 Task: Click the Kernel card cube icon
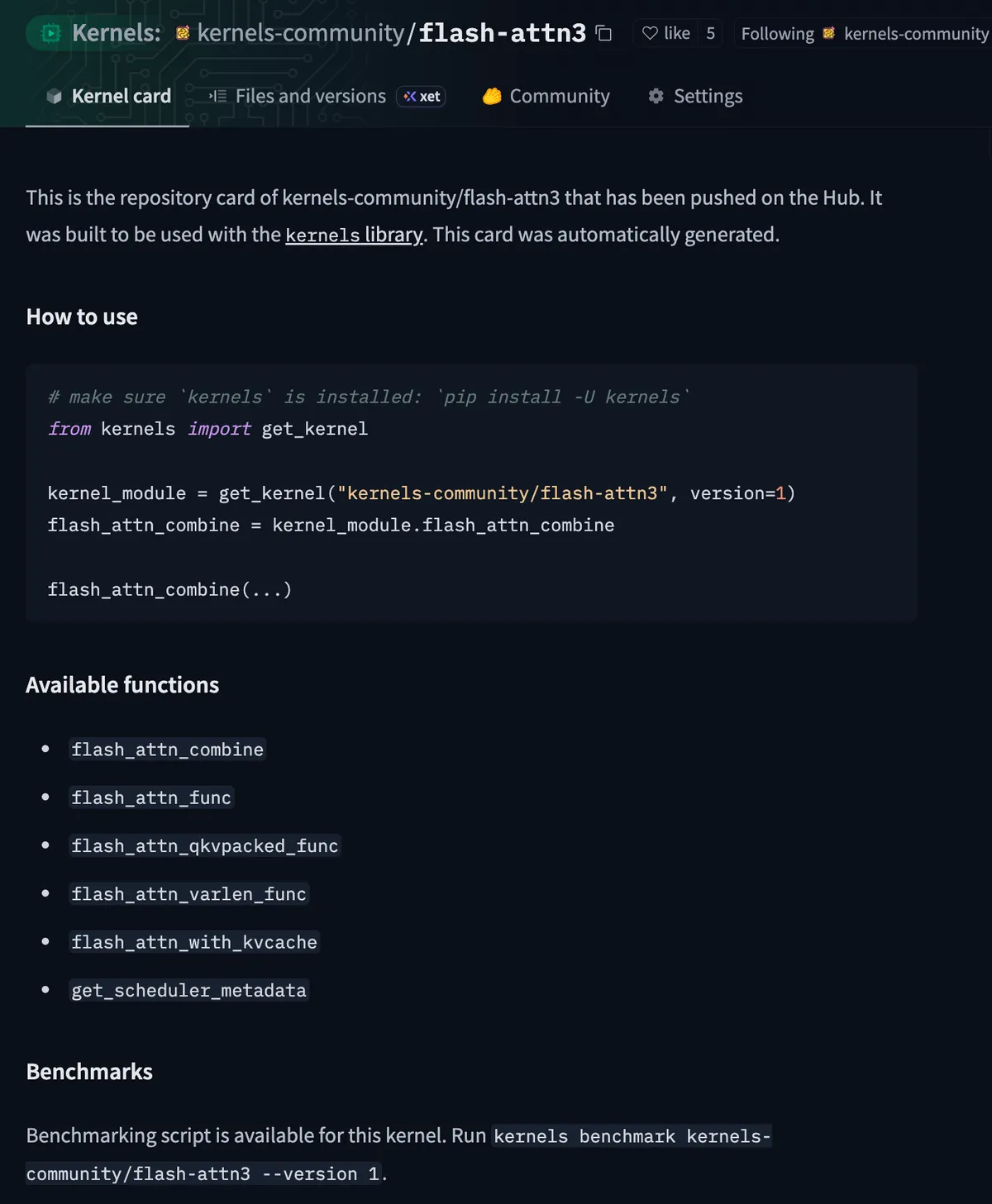coord(54,97)
